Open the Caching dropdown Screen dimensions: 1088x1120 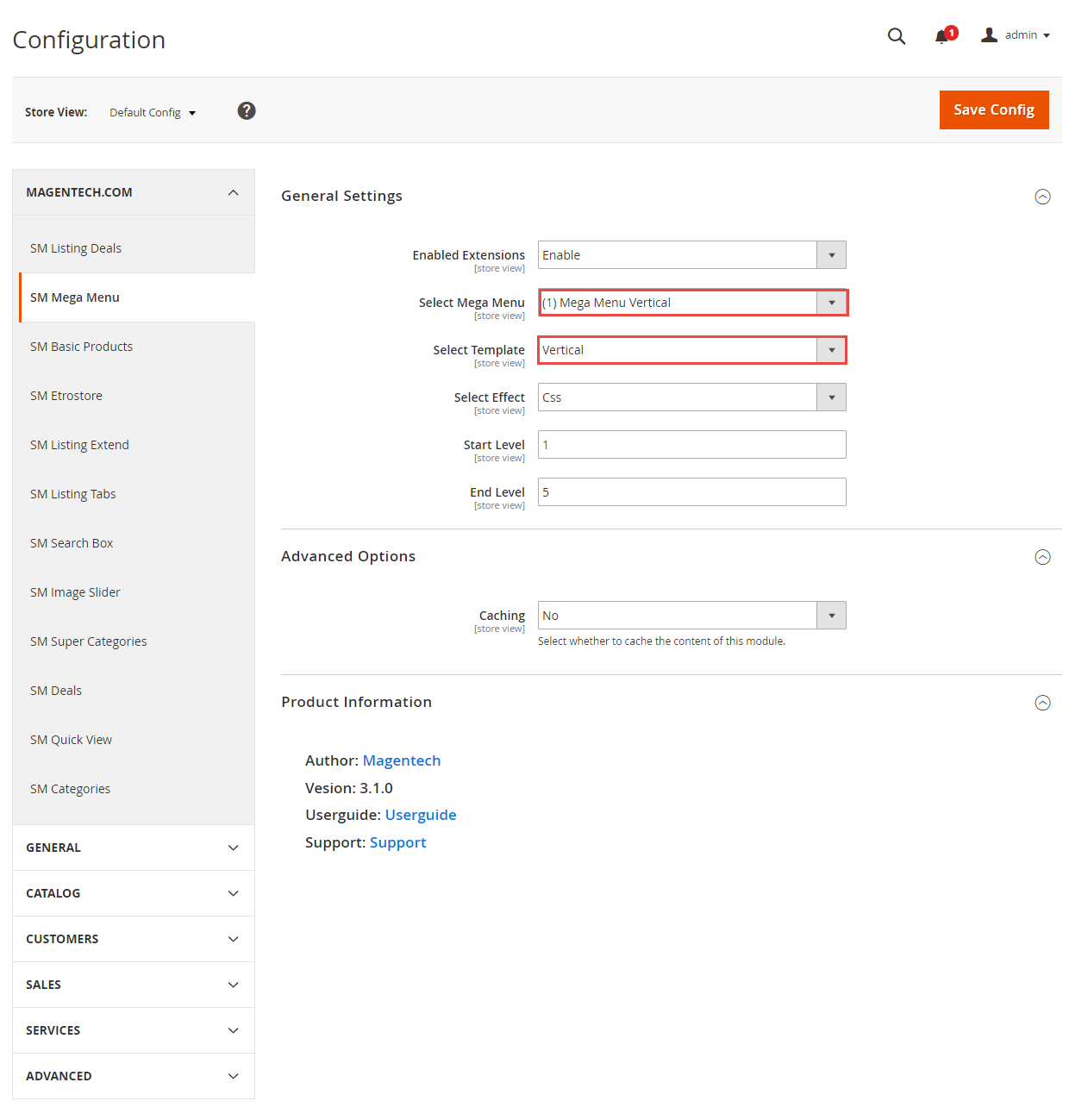point(692,616)
